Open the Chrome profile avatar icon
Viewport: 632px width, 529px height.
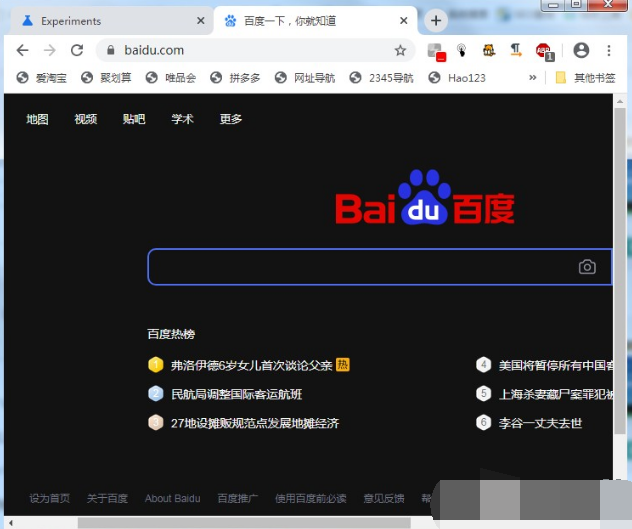tap(581, 50)
